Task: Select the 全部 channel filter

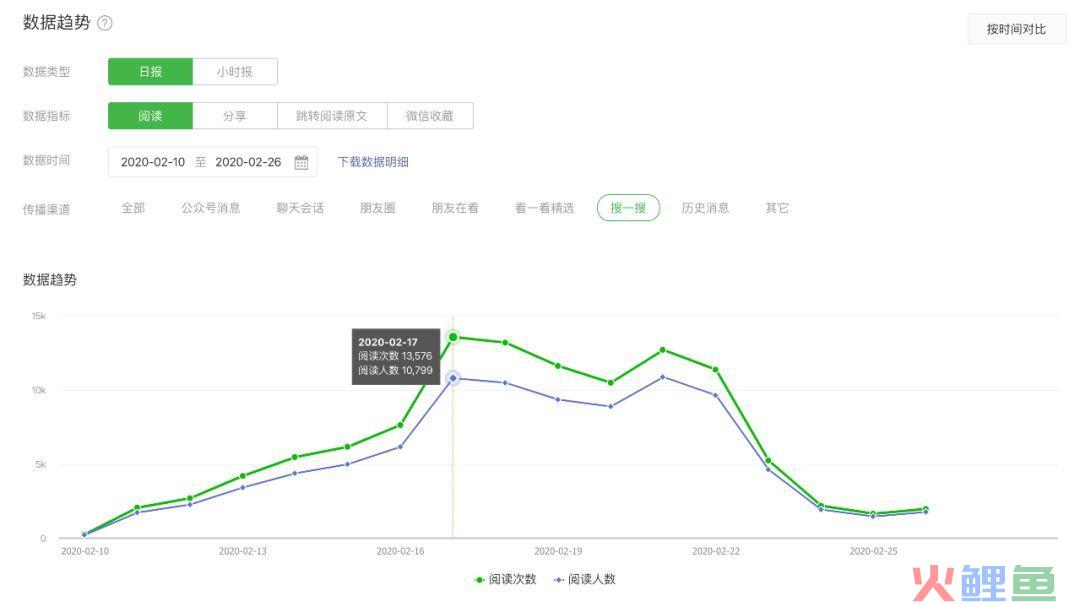Action: point(133,208)
